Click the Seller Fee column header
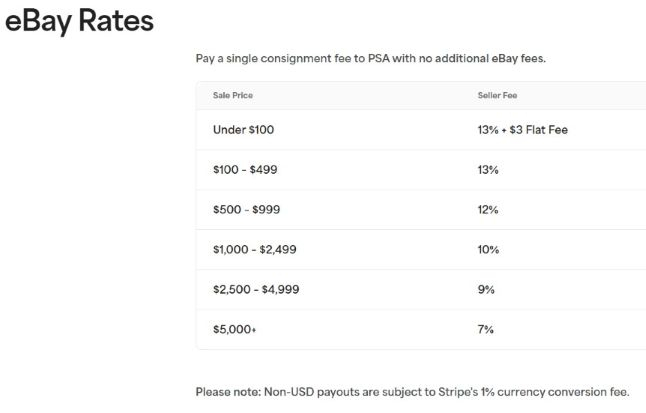Image resolution: width=646 pixels, height=413 pixels. (497, 95)
